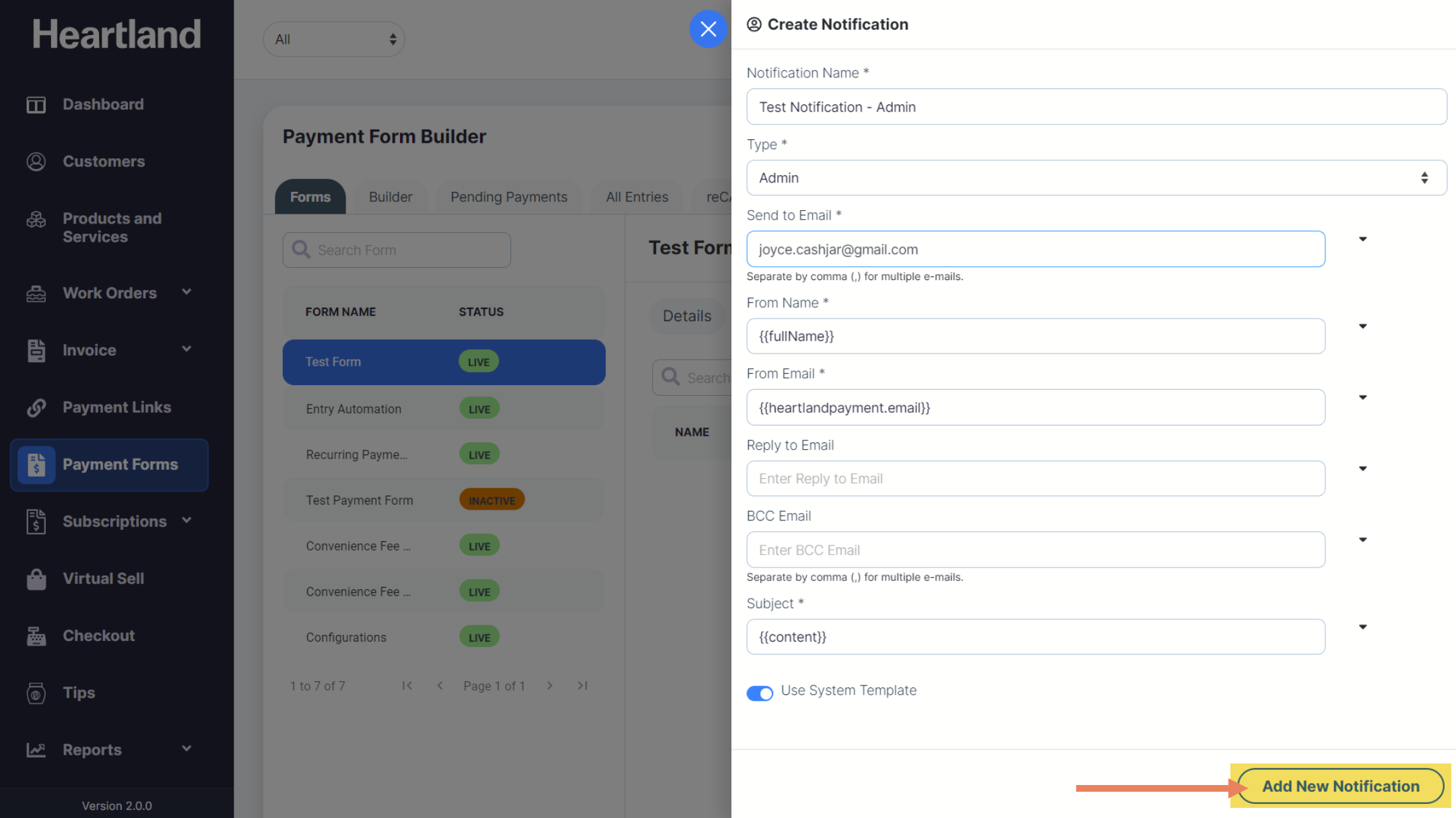This screenshot has width=1456, height=818.
Task: Go to the last page of forms
Action: tap(583, 685)
